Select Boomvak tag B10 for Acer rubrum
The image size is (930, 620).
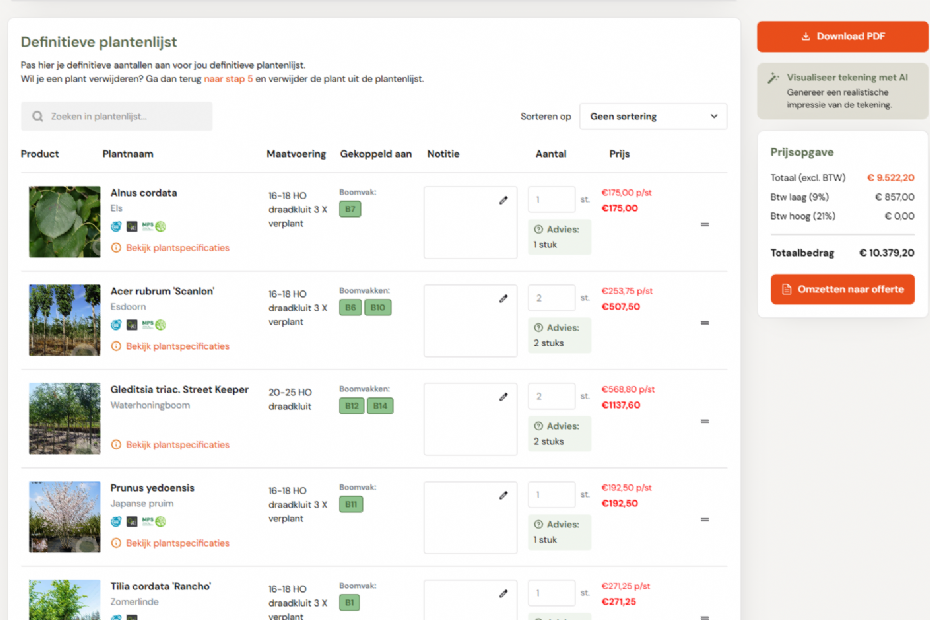pos(378,308)
